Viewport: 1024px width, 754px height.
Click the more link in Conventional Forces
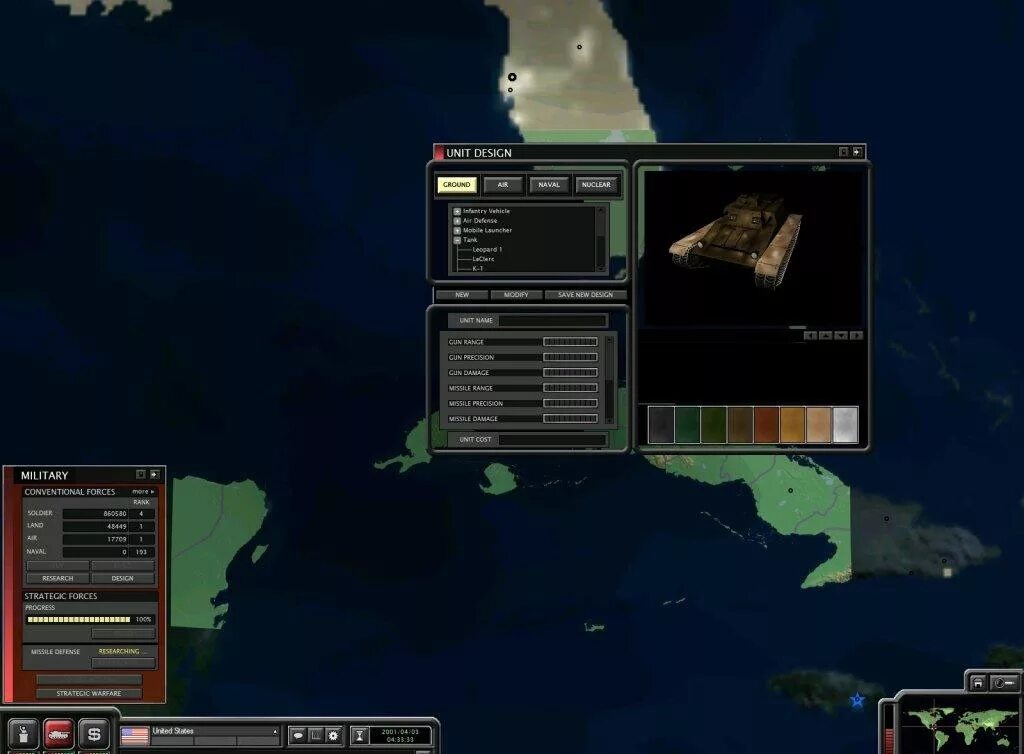(141, 491)
